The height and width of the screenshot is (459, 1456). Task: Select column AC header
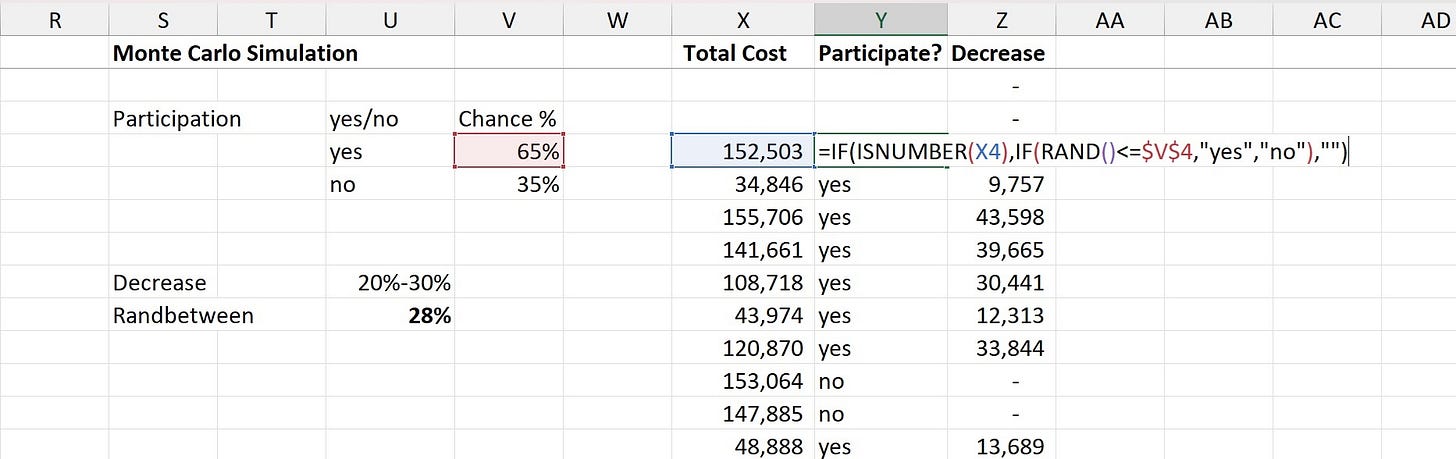(1326, 19)
